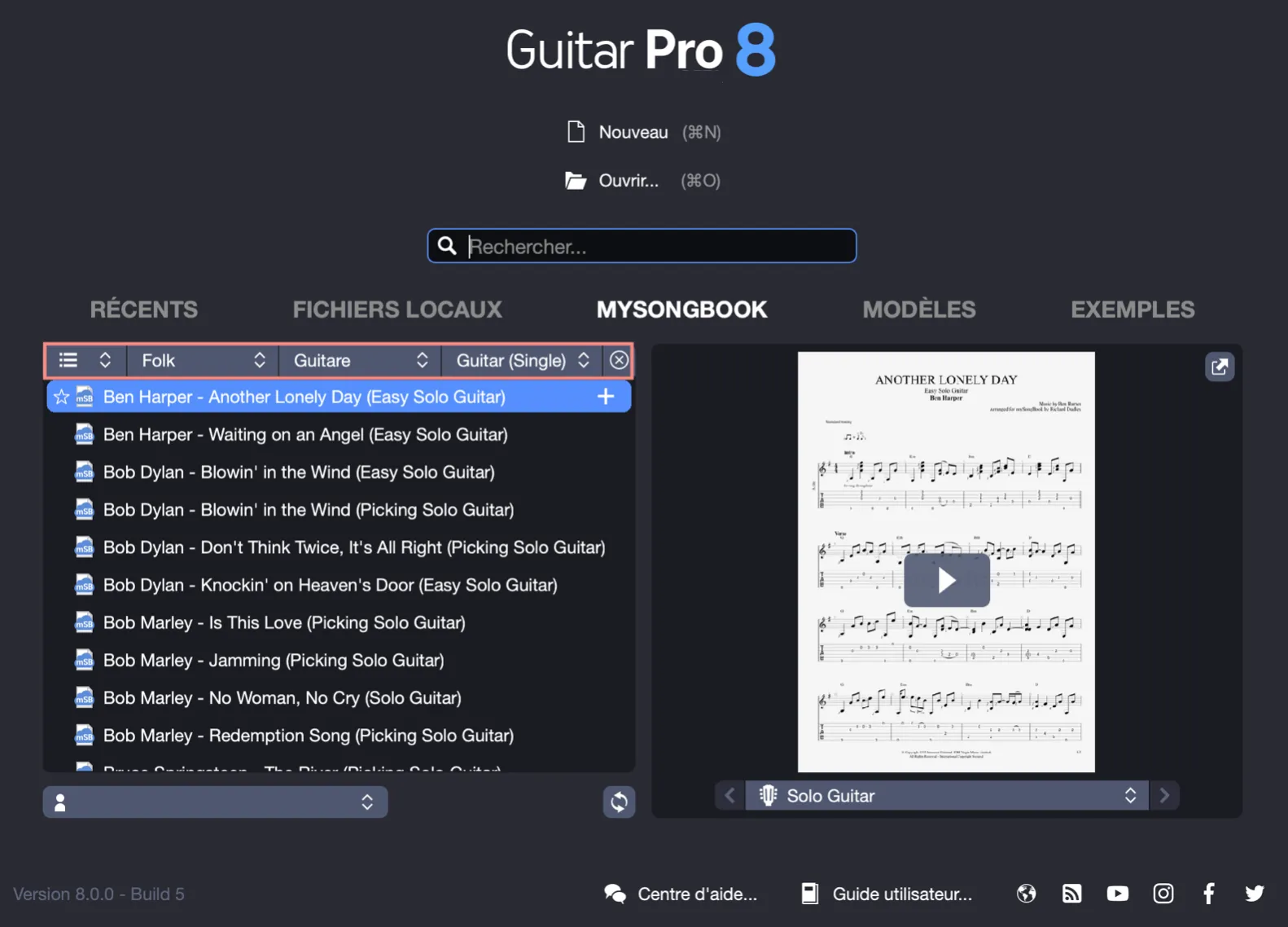This screenshot has height=927, width=1288.
Task: Select Bob Marley - Jamming row
Action: click(x=274, y=660)
